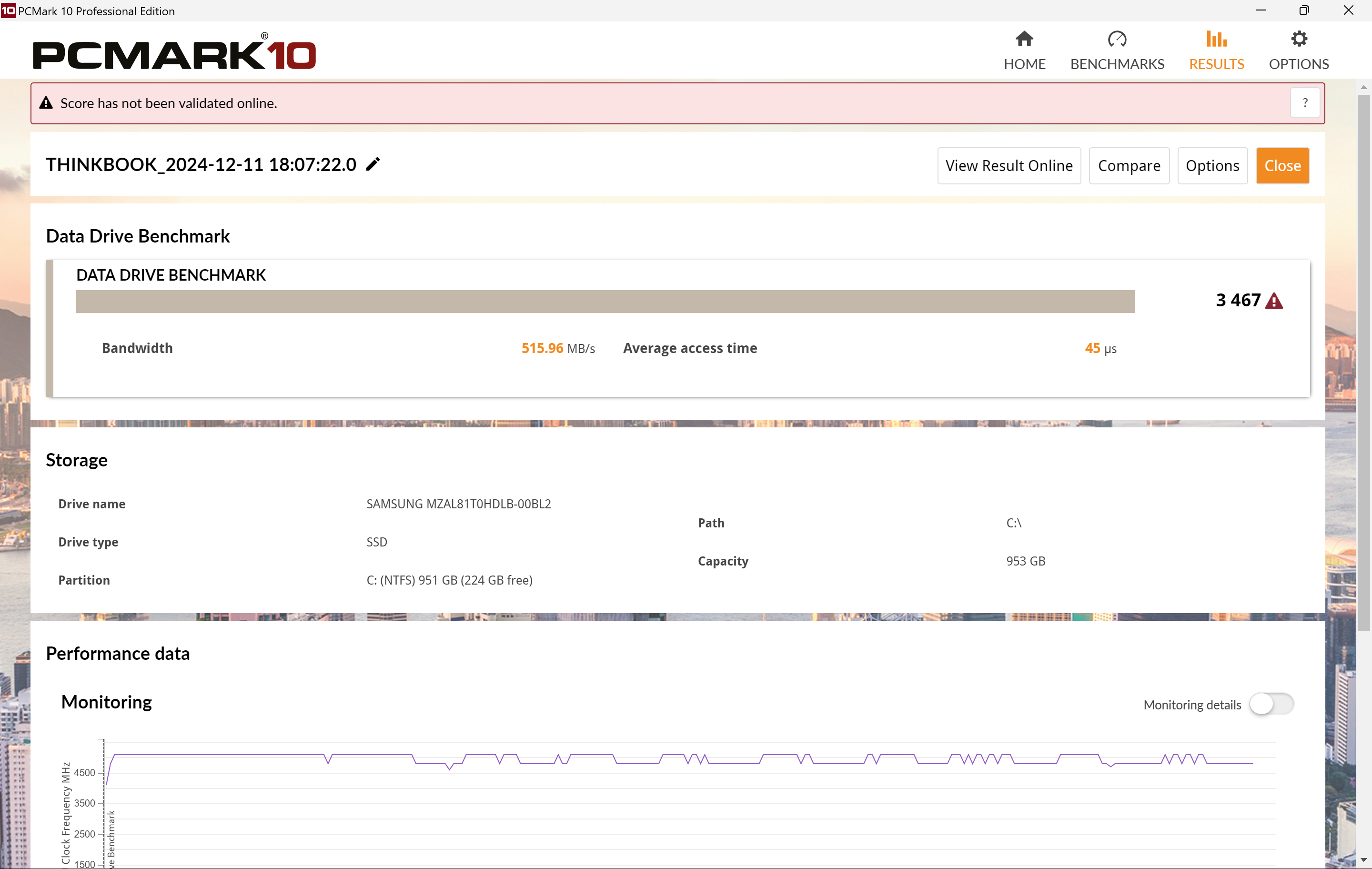Viewport: 1372px width, 869px height.
Task: Click the alert triangle in validation banner
Action: tap(46, 103)
